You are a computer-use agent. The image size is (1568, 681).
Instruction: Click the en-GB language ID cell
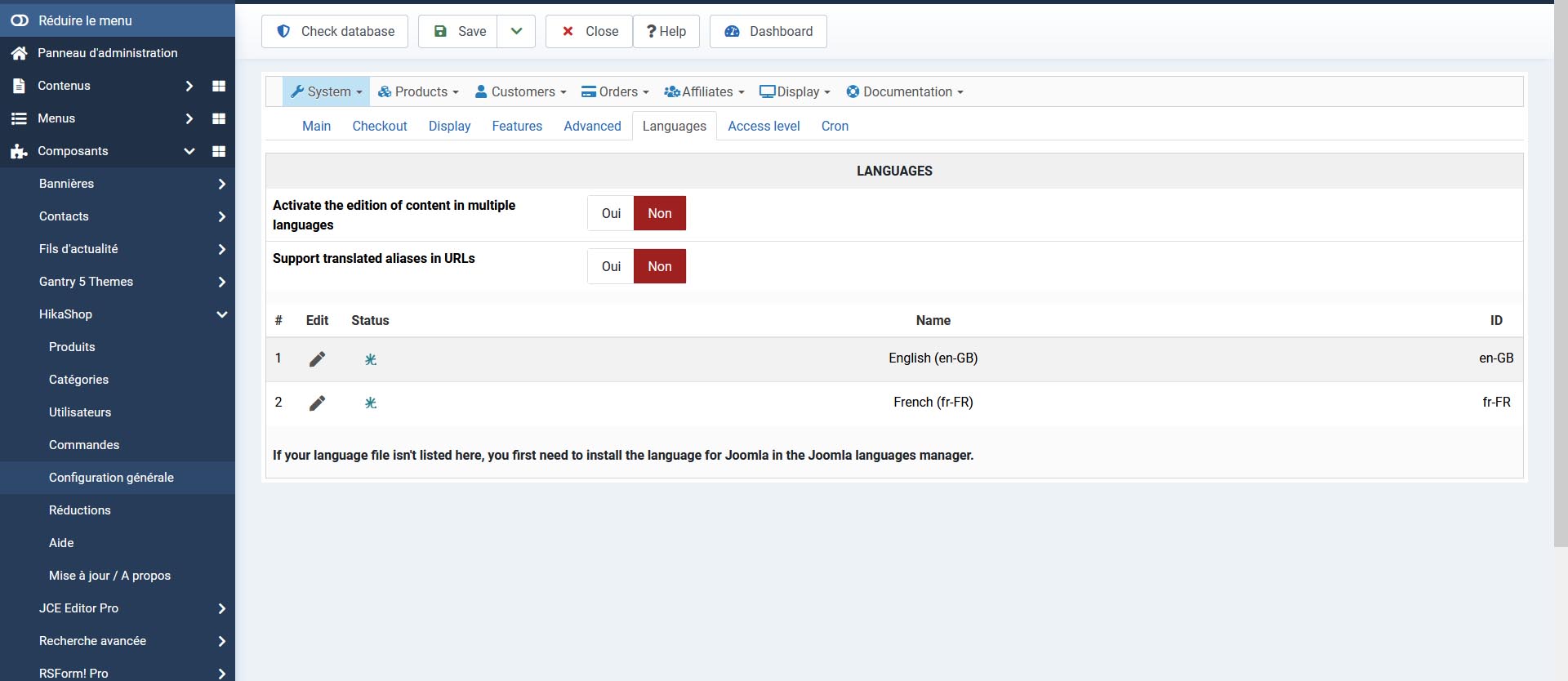pyautogui.click(x=1496, y=358)
